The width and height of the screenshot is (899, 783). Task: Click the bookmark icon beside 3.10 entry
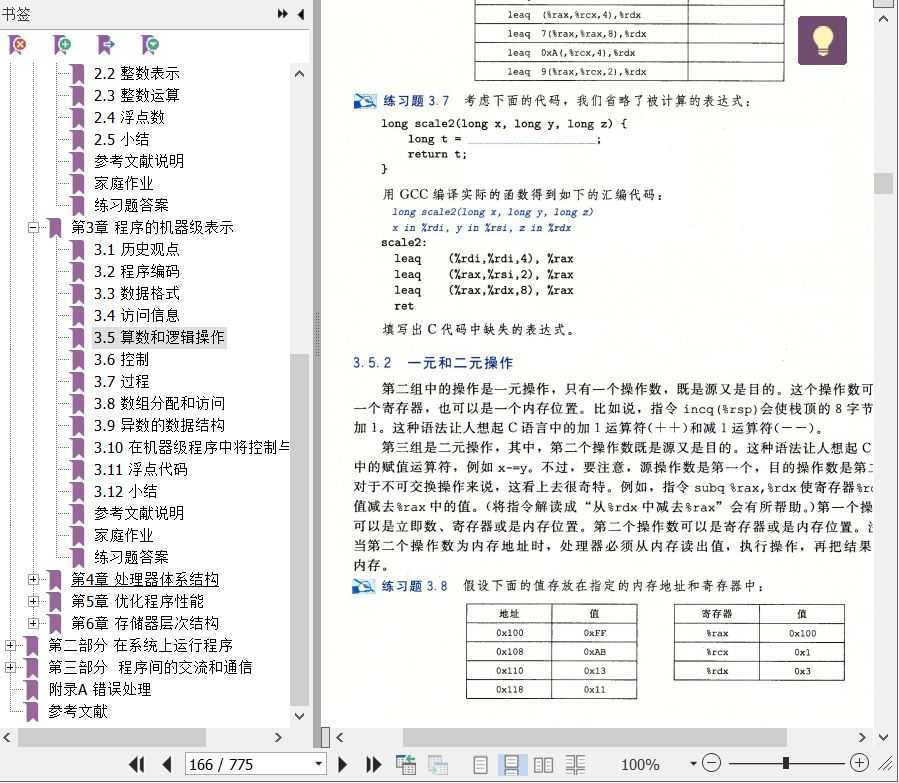[78, 448]
